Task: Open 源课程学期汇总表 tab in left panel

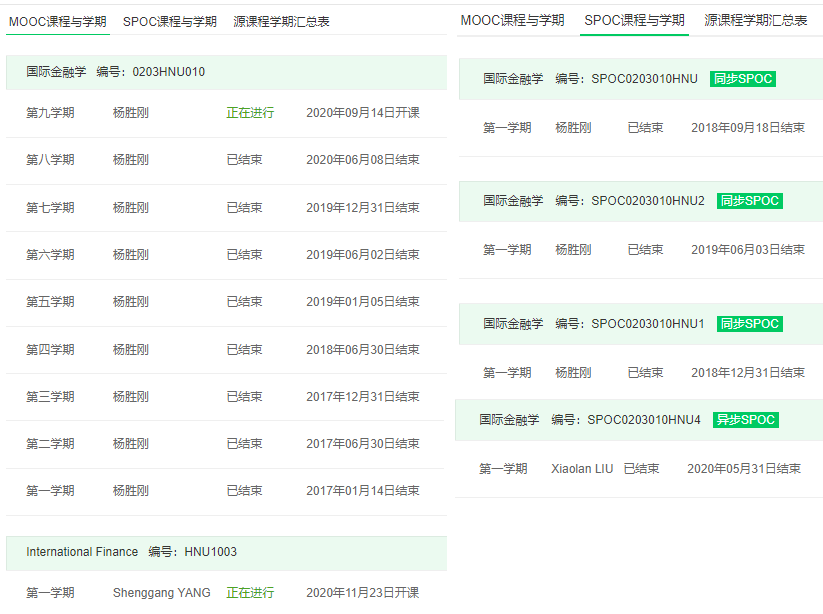Action: coord(281,21)
